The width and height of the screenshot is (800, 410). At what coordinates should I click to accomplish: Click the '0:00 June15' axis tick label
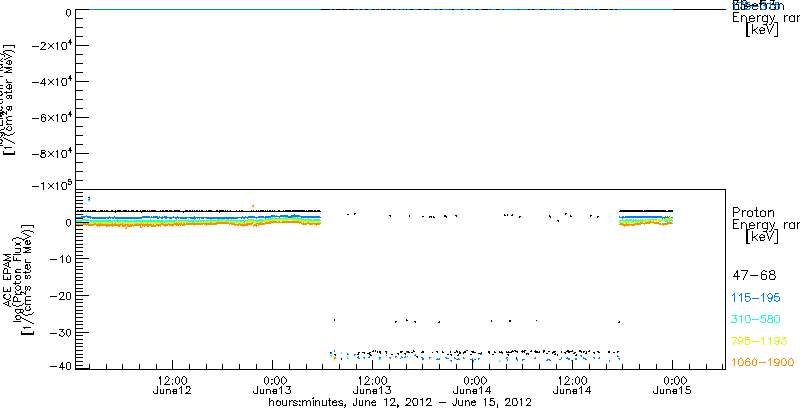coord(672,385)
